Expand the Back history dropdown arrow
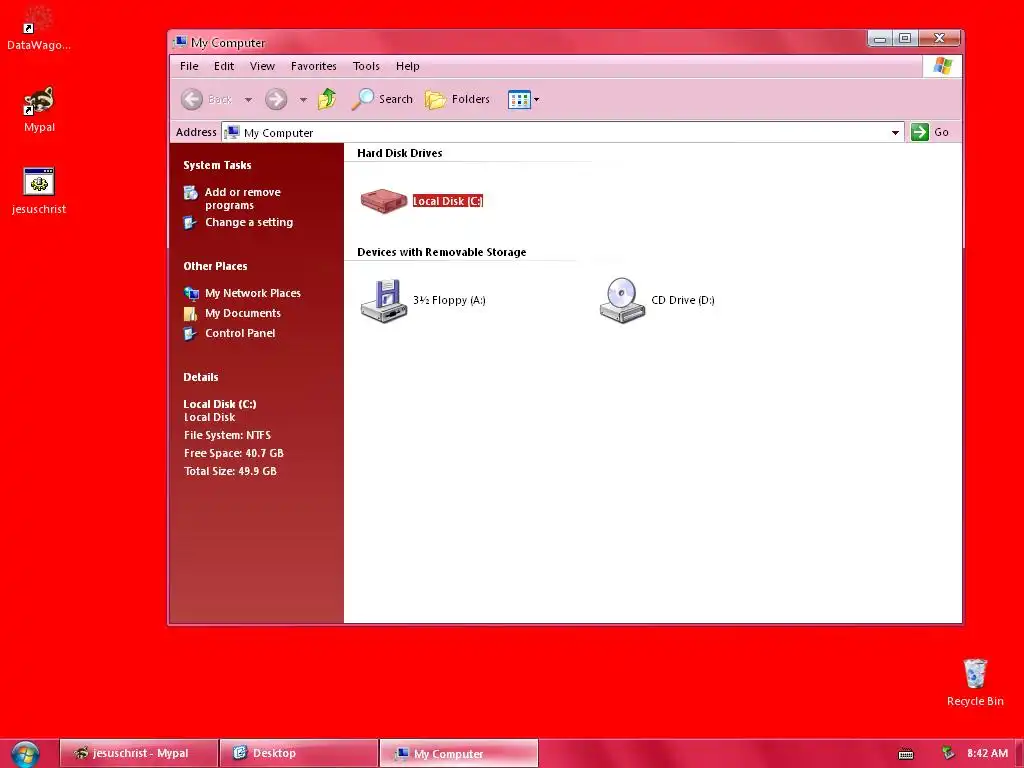 (x=248, y=100)
